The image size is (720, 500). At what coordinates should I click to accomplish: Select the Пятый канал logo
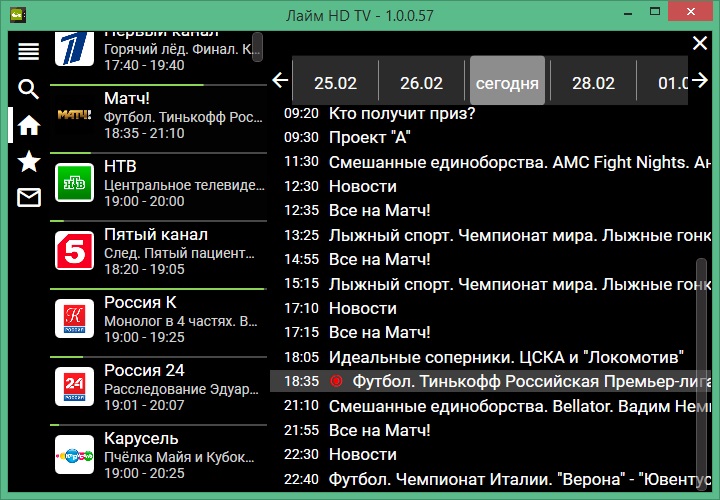pos(74,251)
